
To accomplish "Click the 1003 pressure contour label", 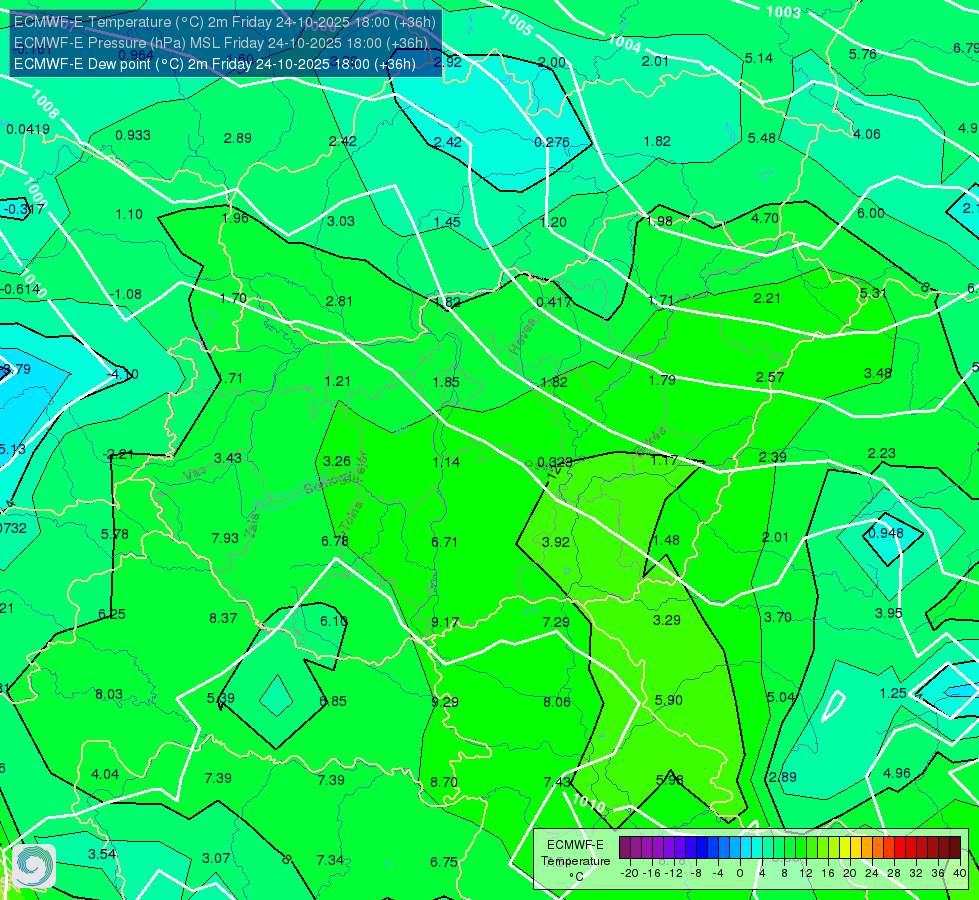I will [x=783, y=12].
